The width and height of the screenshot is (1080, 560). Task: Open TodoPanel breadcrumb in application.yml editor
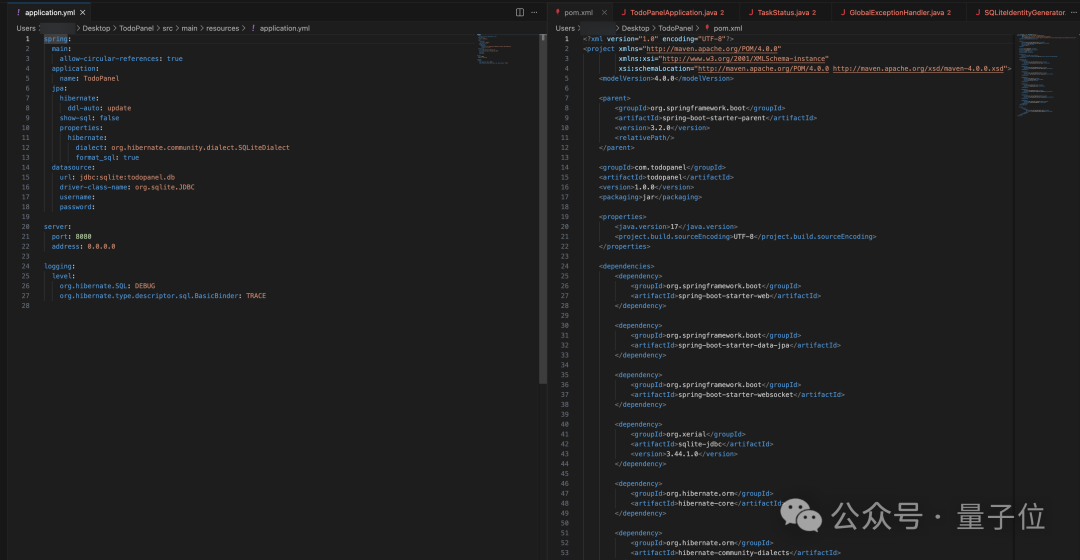(136, 28)
